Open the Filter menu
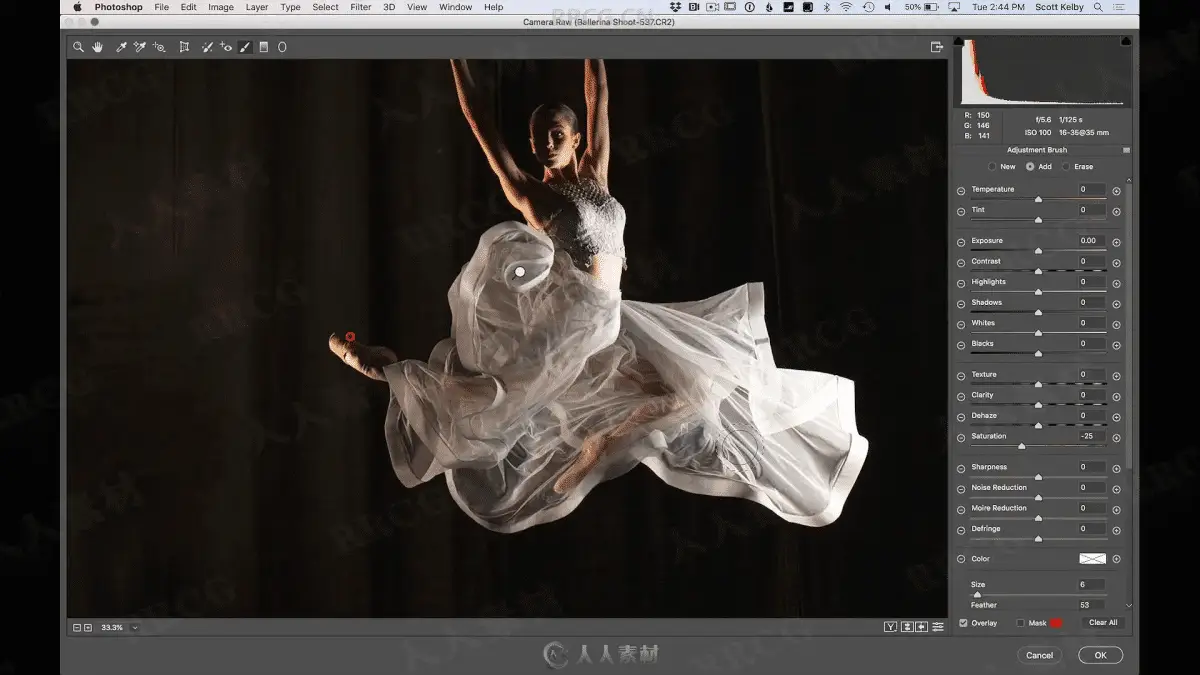This screenshot has height=675, width=1200. click(361, 7)
